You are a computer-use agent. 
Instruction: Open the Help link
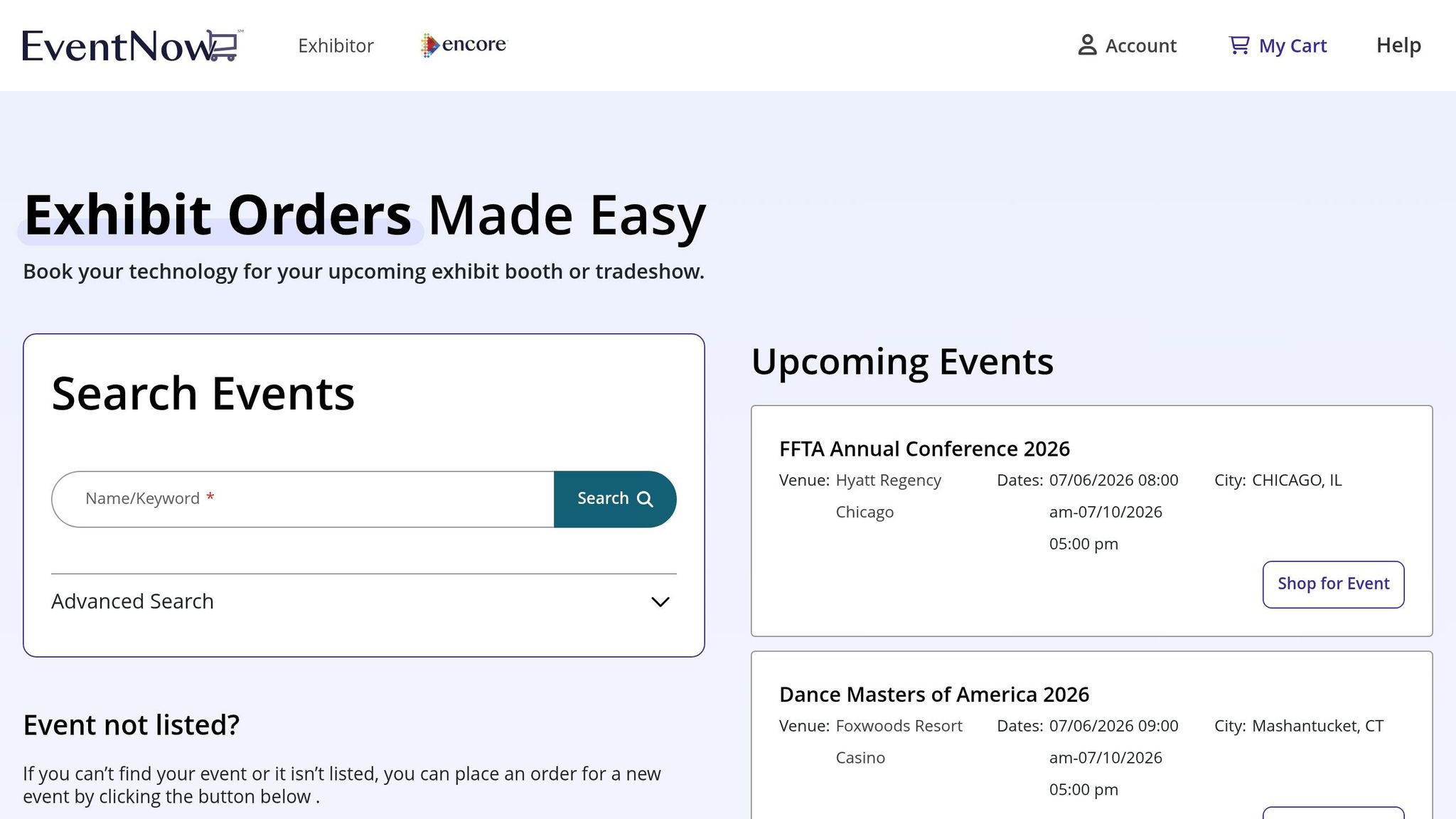(x=1398, y=45)
